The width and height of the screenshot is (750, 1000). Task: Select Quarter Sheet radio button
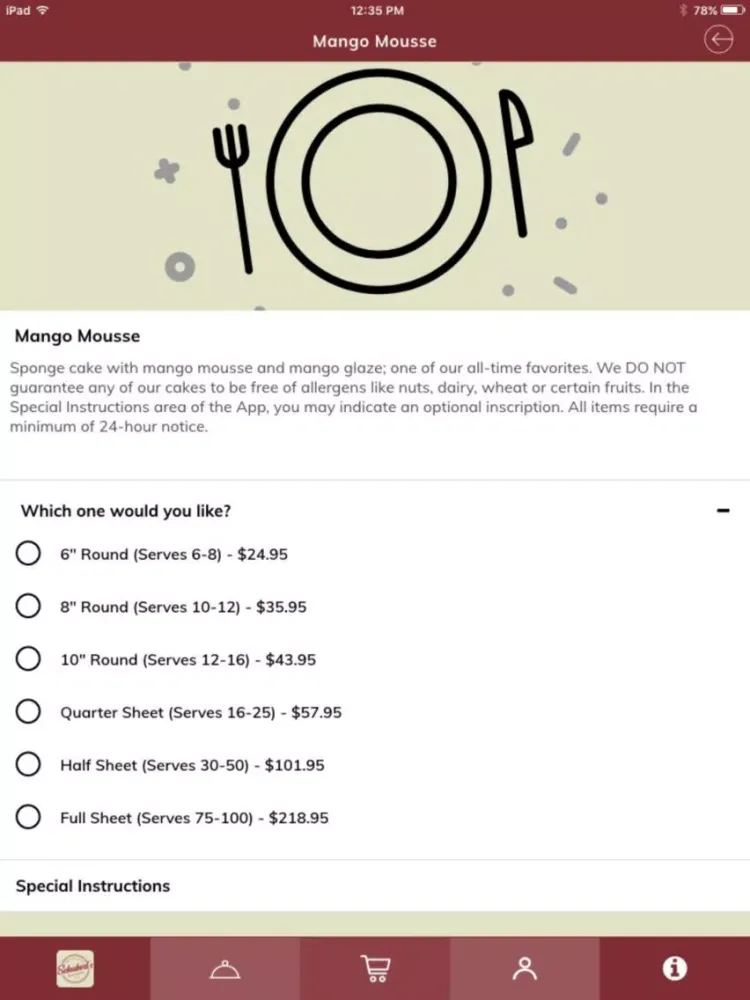coord(28,711)
